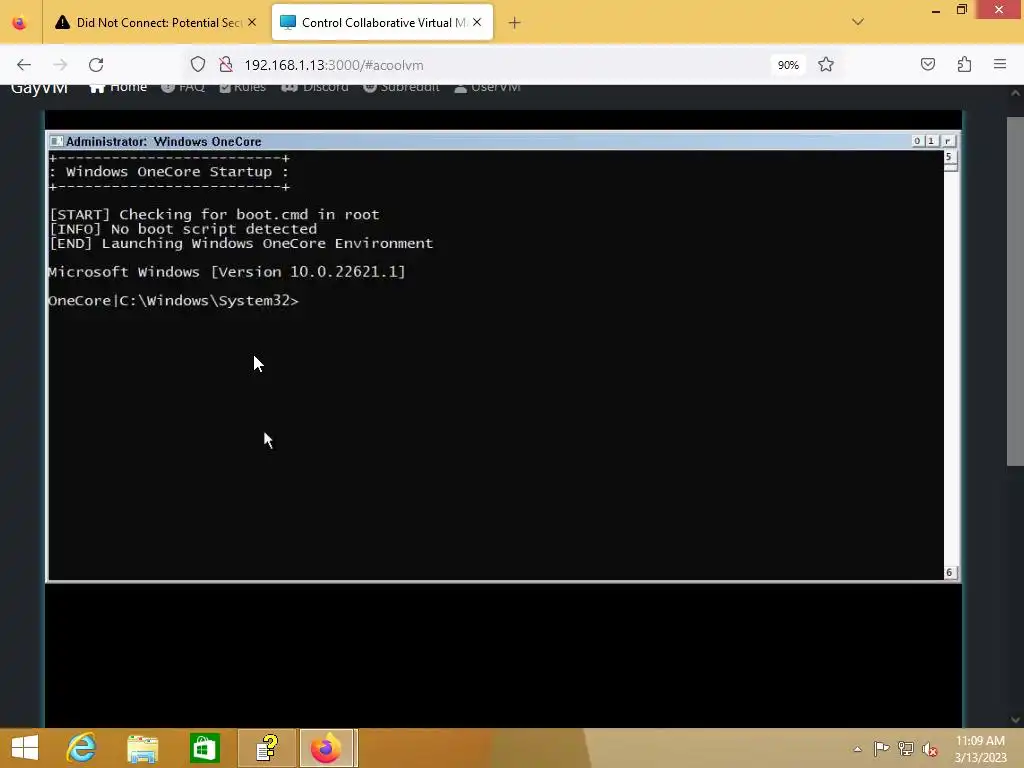Open the UserVM navigation link

tap(487, 87)
